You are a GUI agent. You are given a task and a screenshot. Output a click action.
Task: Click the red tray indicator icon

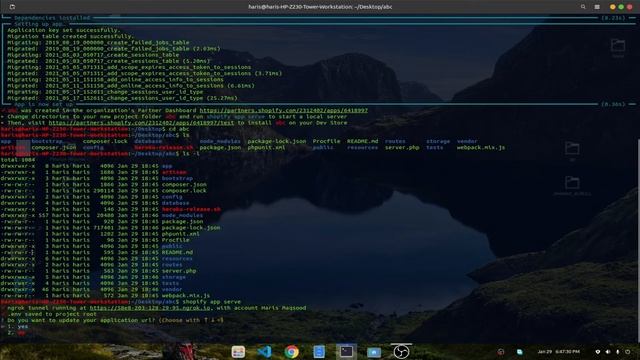tap(501, 352)
